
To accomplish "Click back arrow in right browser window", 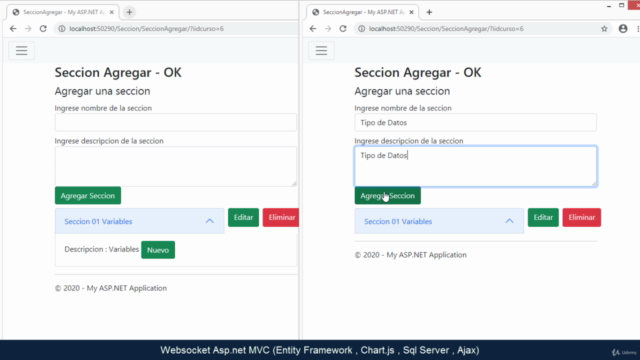I will click(313, 29).
